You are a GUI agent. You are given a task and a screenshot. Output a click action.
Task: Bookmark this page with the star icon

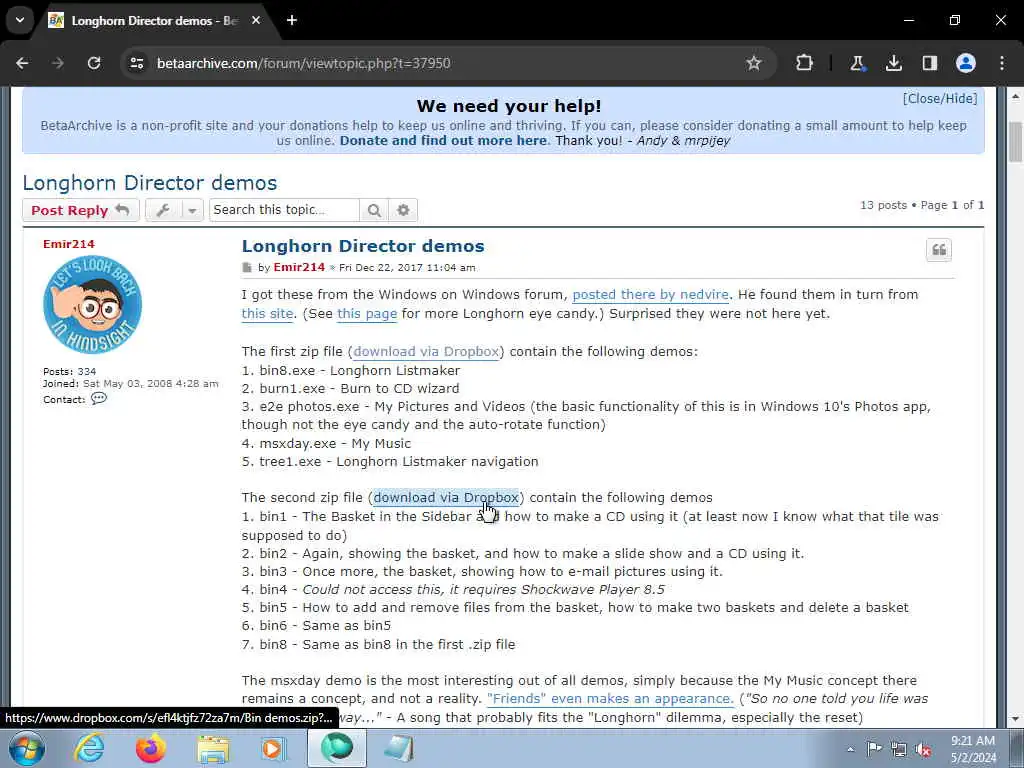click(754, 63)
